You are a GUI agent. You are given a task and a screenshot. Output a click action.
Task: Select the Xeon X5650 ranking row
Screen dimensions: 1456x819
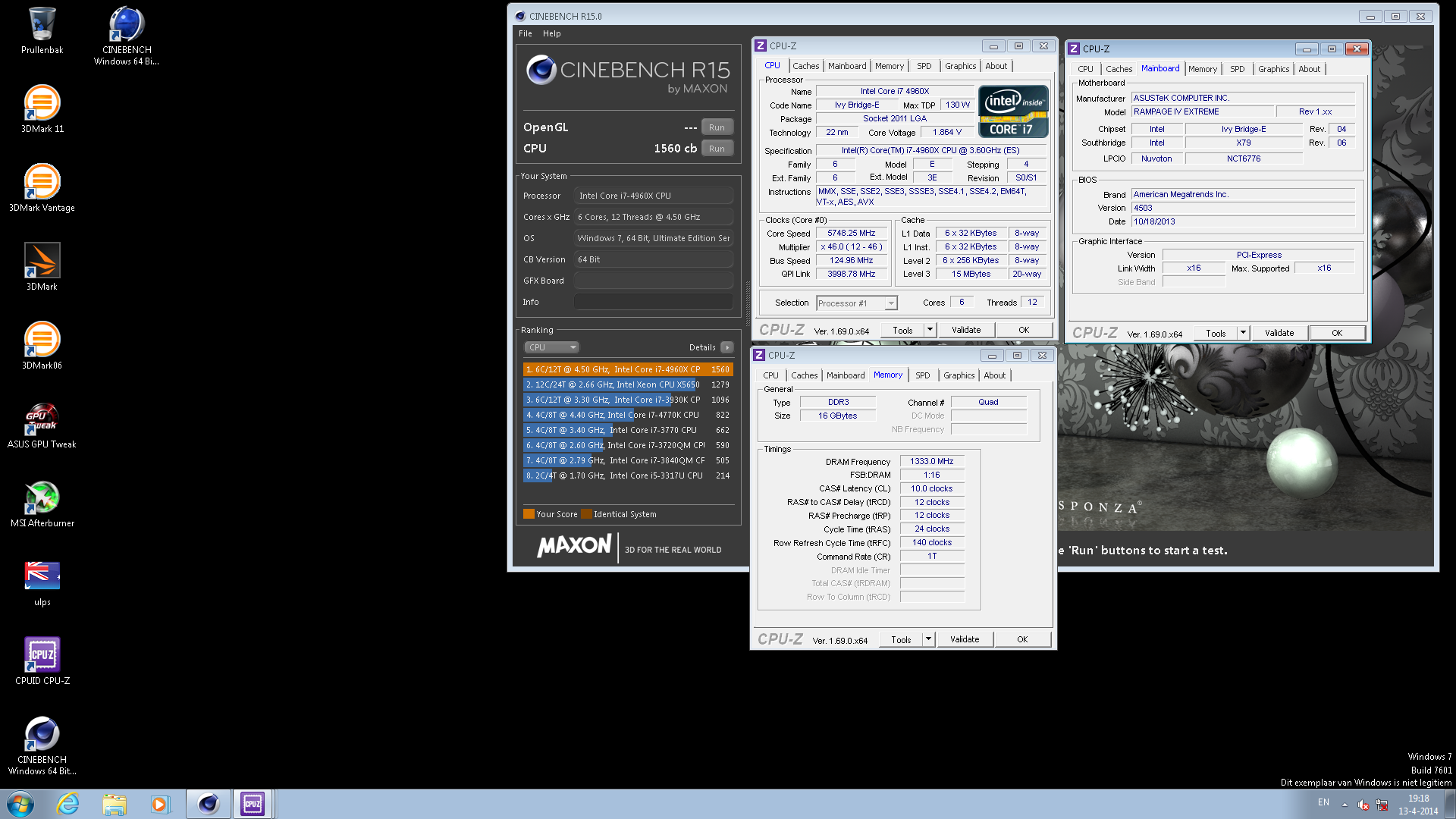627,384
